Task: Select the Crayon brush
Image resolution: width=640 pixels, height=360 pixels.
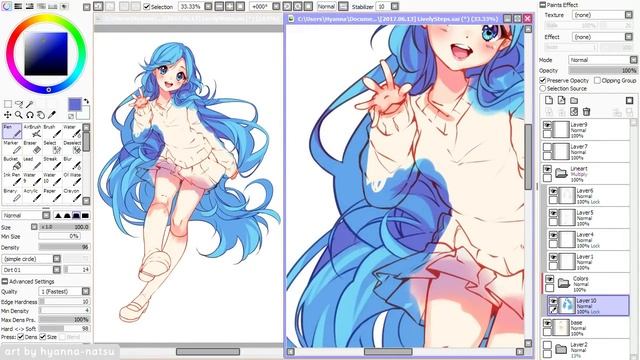Action: tap(72, 196)
